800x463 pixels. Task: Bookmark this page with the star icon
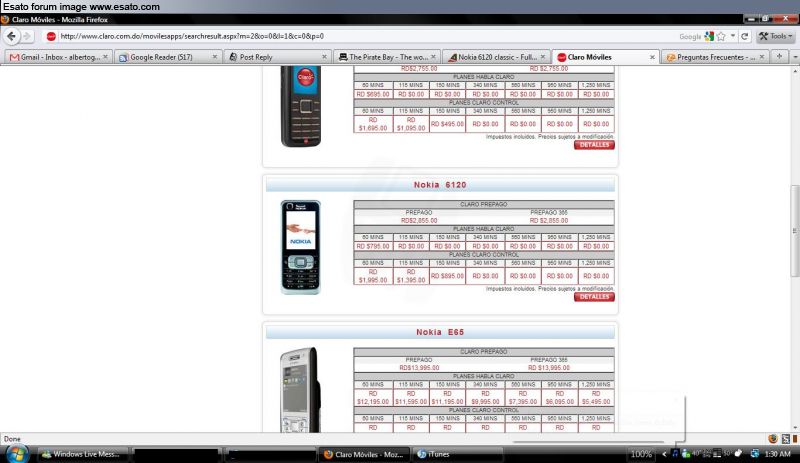[x=721, y=36]
